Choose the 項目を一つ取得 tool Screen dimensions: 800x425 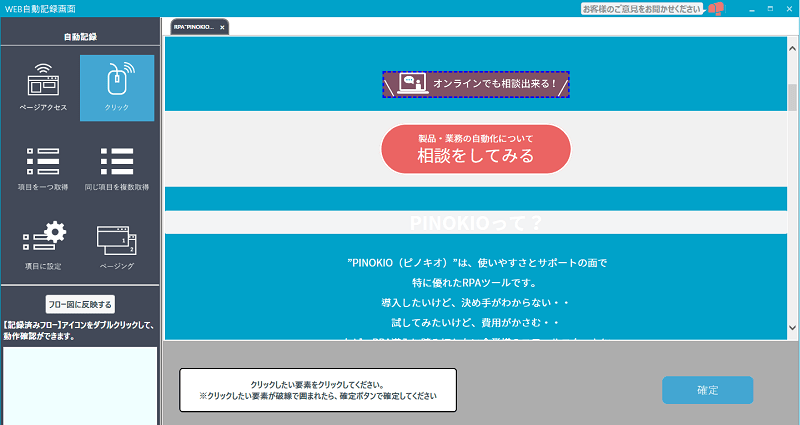(43, 168)
